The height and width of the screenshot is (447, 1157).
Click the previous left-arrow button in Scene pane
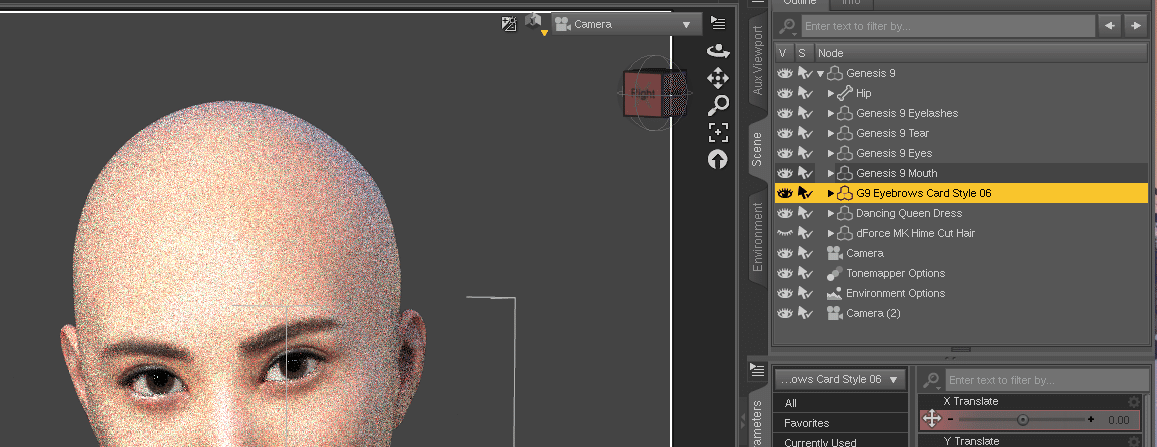tap(1109, 27)
